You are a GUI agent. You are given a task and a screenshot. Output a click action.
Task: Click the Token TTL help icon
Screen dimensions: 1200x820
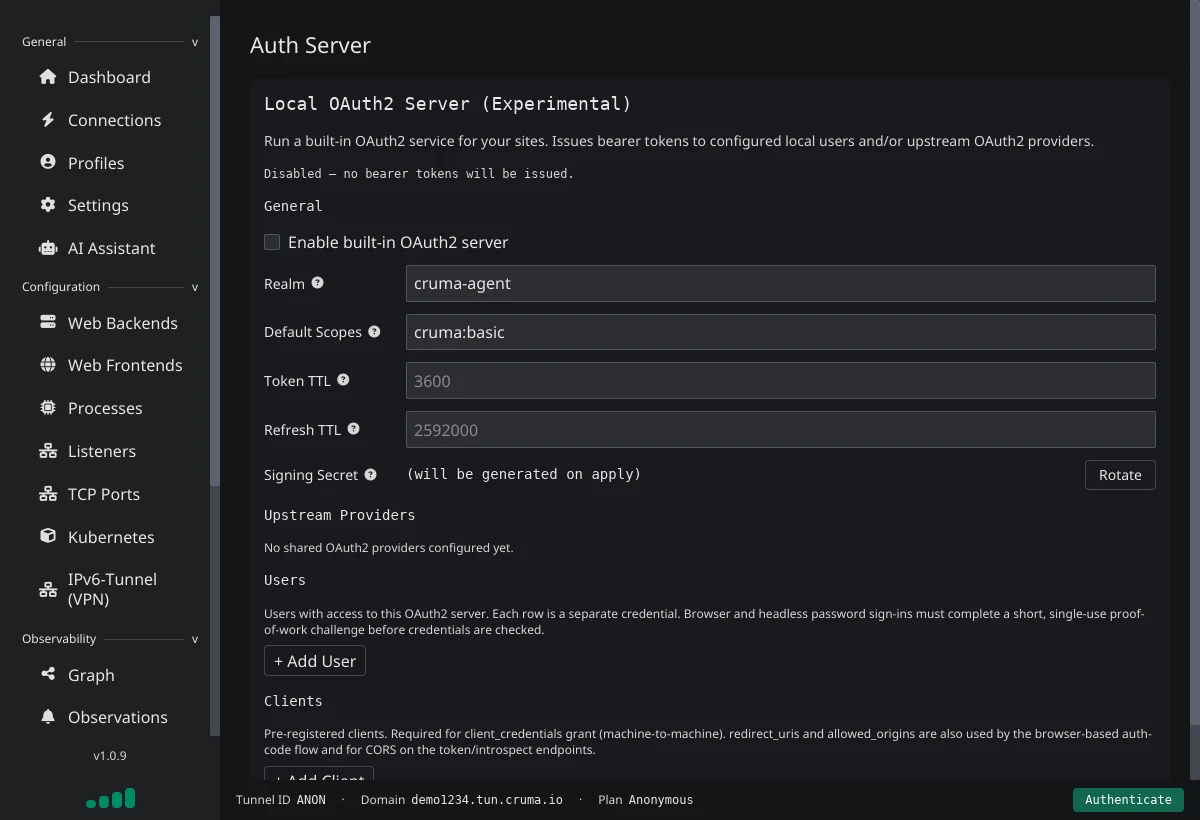point(343,380)
